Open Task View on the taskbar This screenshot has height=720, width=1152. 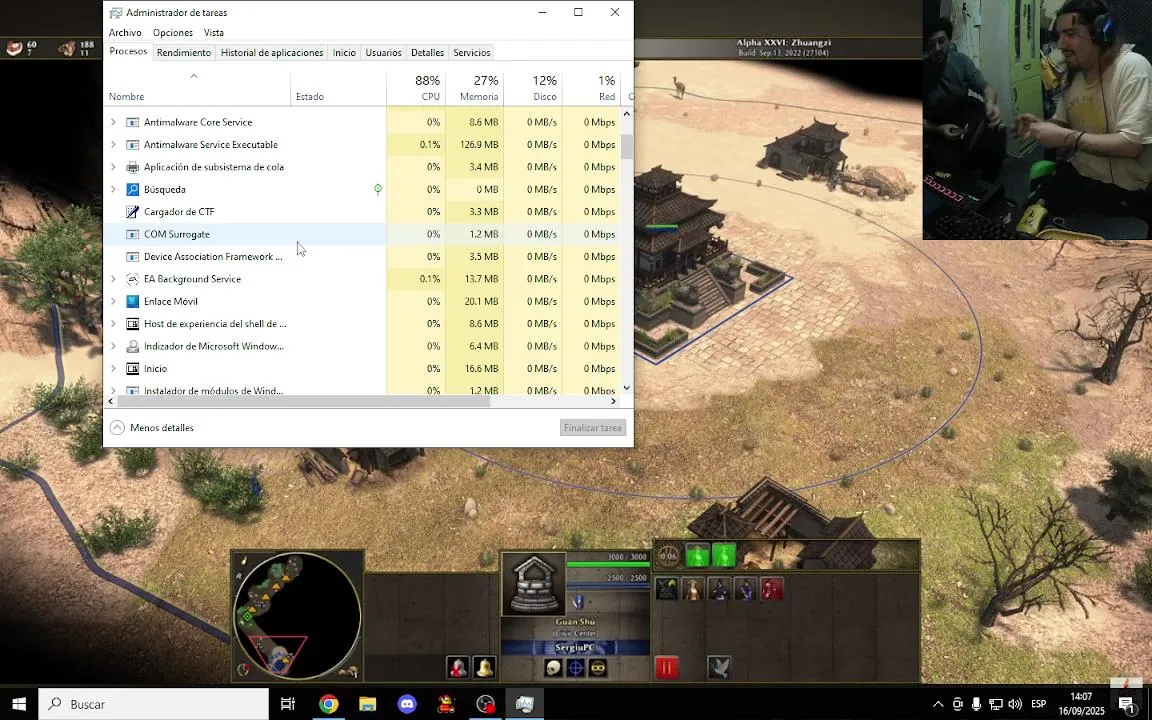(x=288, y=704)
